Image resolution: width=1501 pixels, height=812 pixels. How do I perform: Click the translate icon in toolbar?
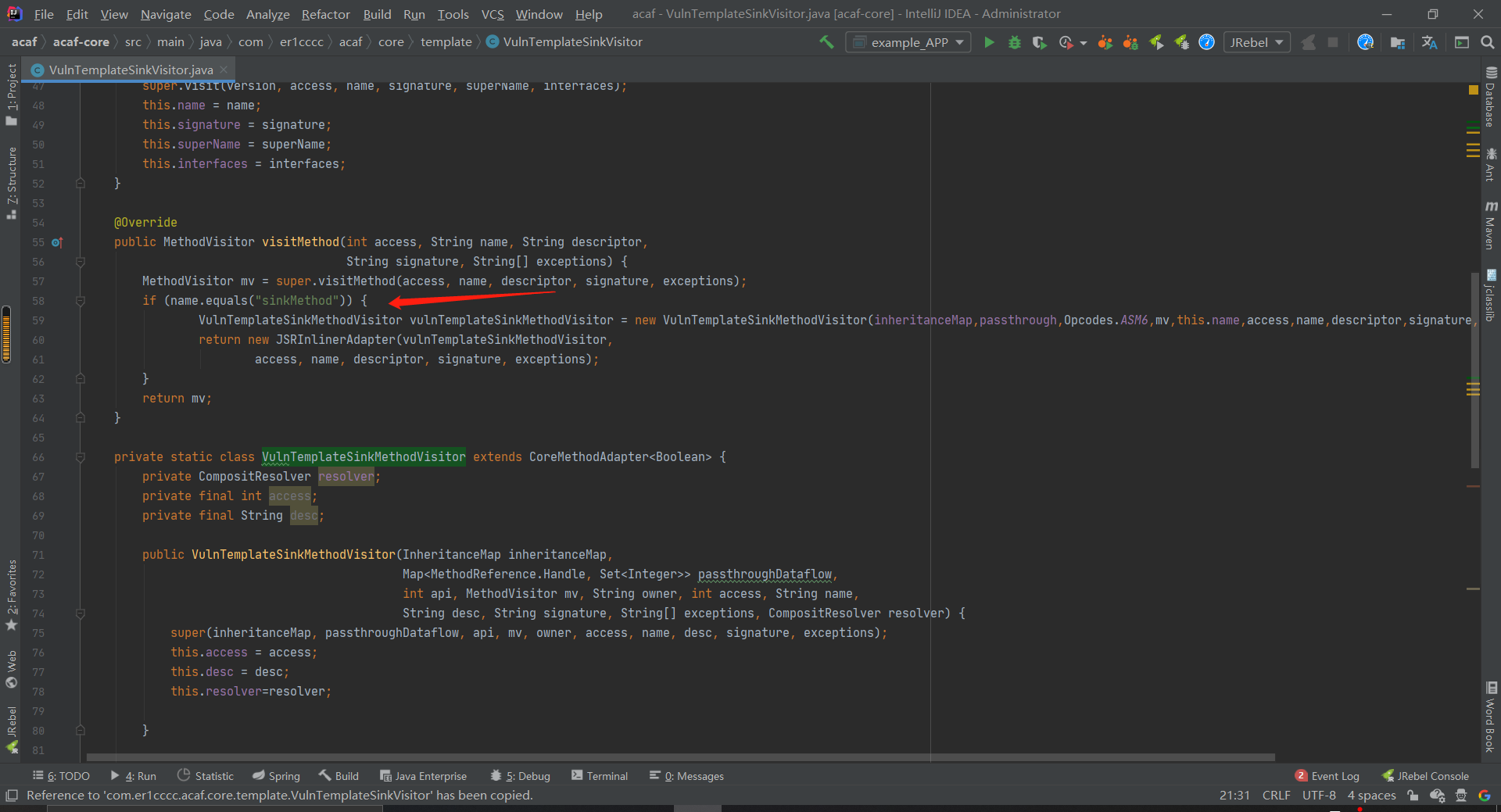(x=1430, y=42)
